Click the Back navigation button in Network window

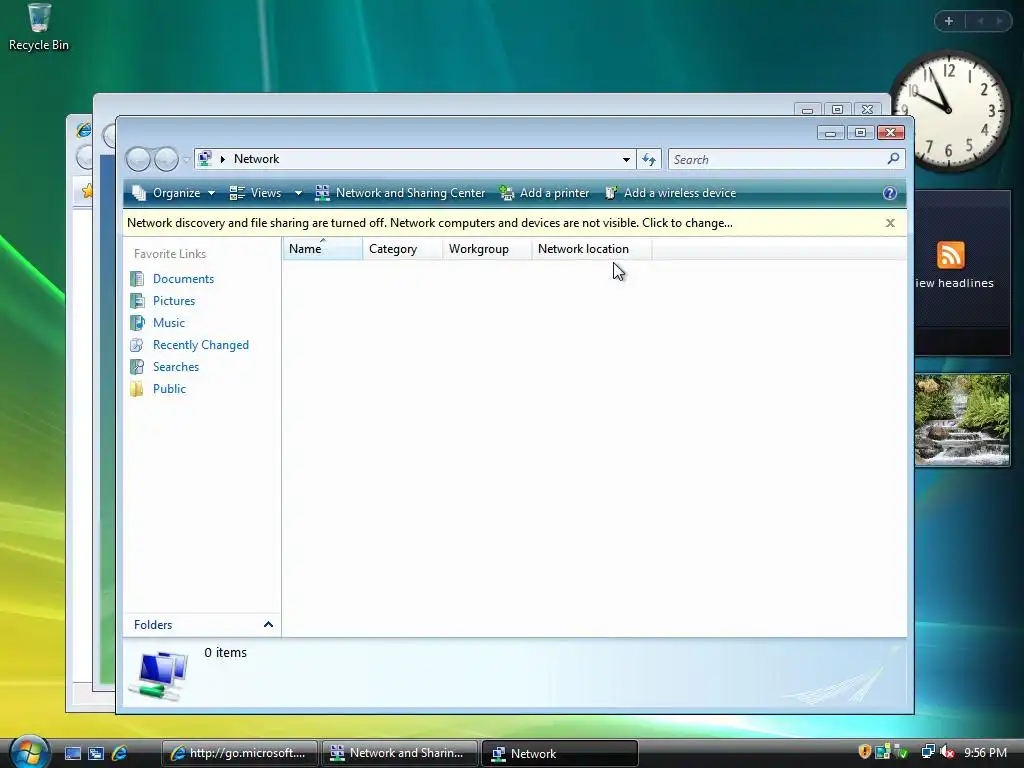138,159
